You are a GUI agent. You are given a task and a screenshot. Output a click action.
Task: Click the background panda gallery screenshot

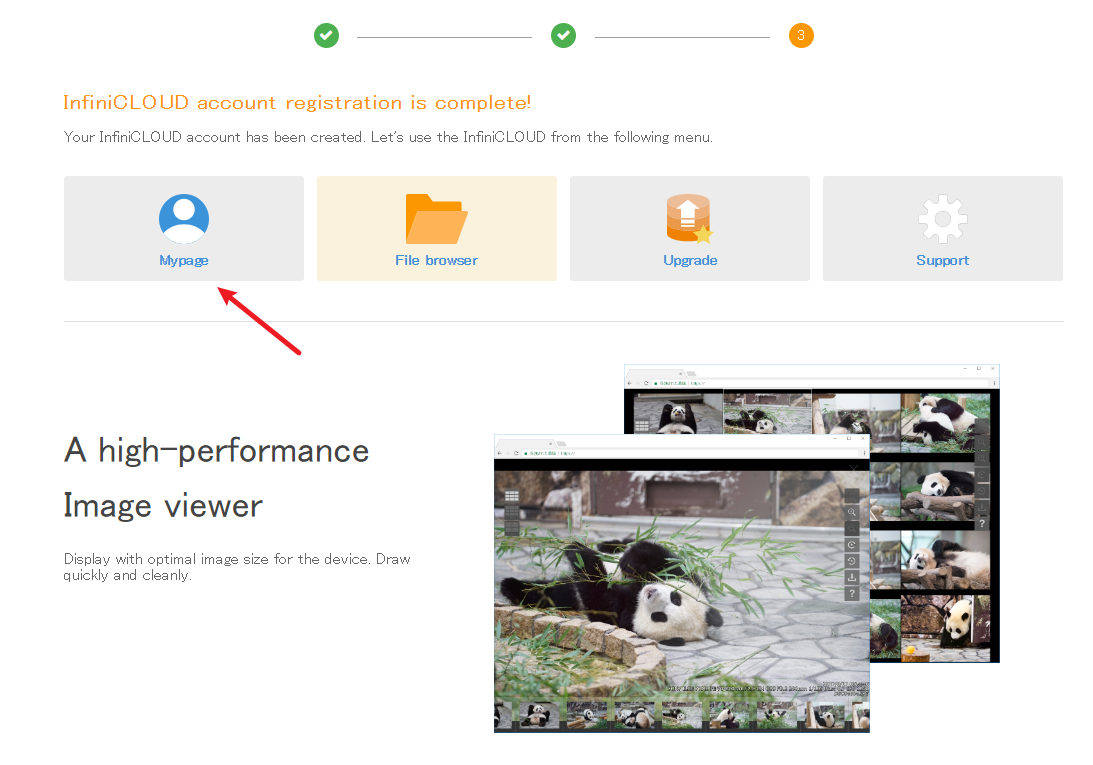click(x=934, y=513)
